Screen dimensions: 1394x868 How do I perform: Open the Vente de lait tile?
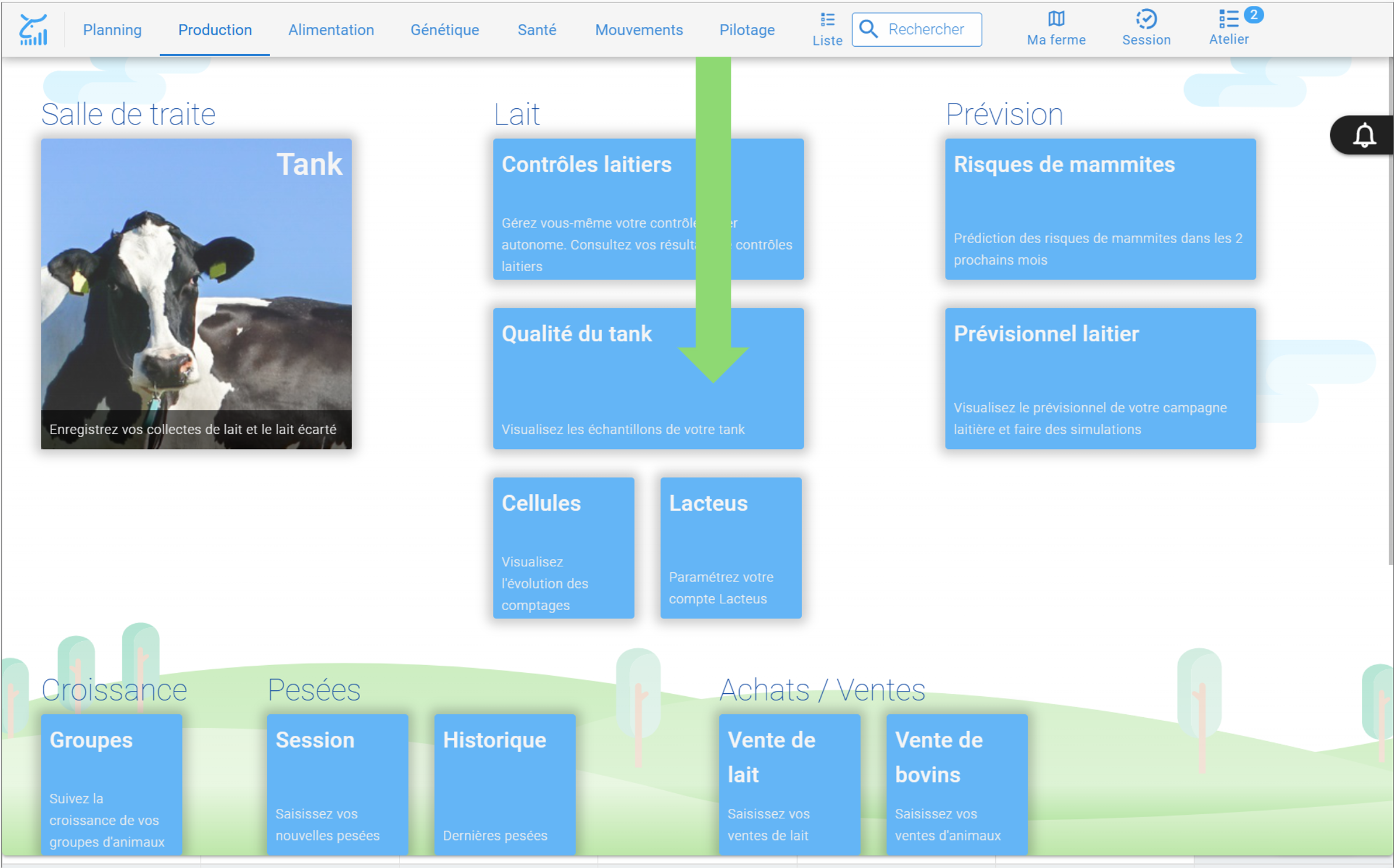click(789, 784)
